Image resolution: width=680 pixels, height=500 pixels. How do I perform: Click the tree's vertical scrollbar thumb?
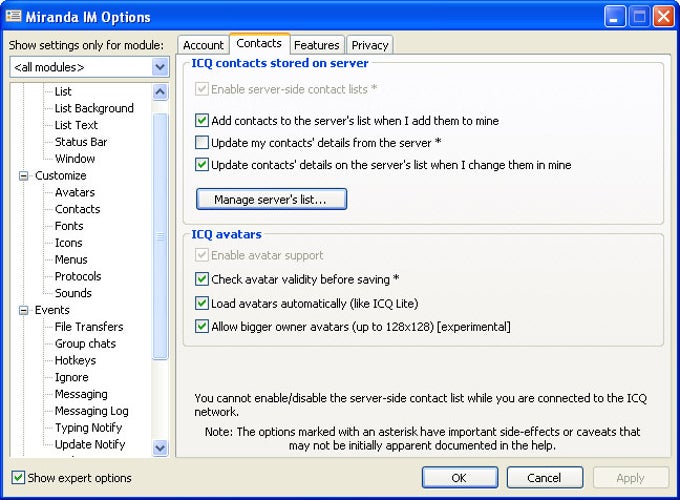pos(160,236)
